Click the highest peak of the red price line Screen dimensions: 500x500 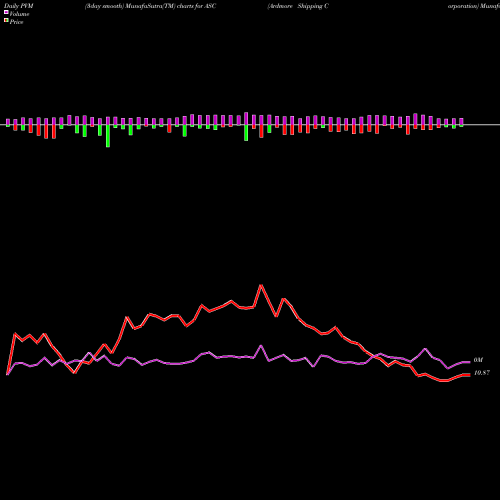pyautogui.click(x=261, y=285)
